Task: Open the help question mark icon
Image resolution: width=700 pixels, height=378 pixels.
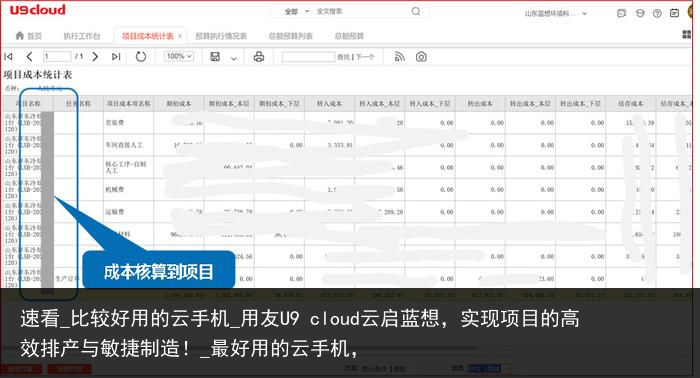Action: pyautogui.click(x=657, y=13)
